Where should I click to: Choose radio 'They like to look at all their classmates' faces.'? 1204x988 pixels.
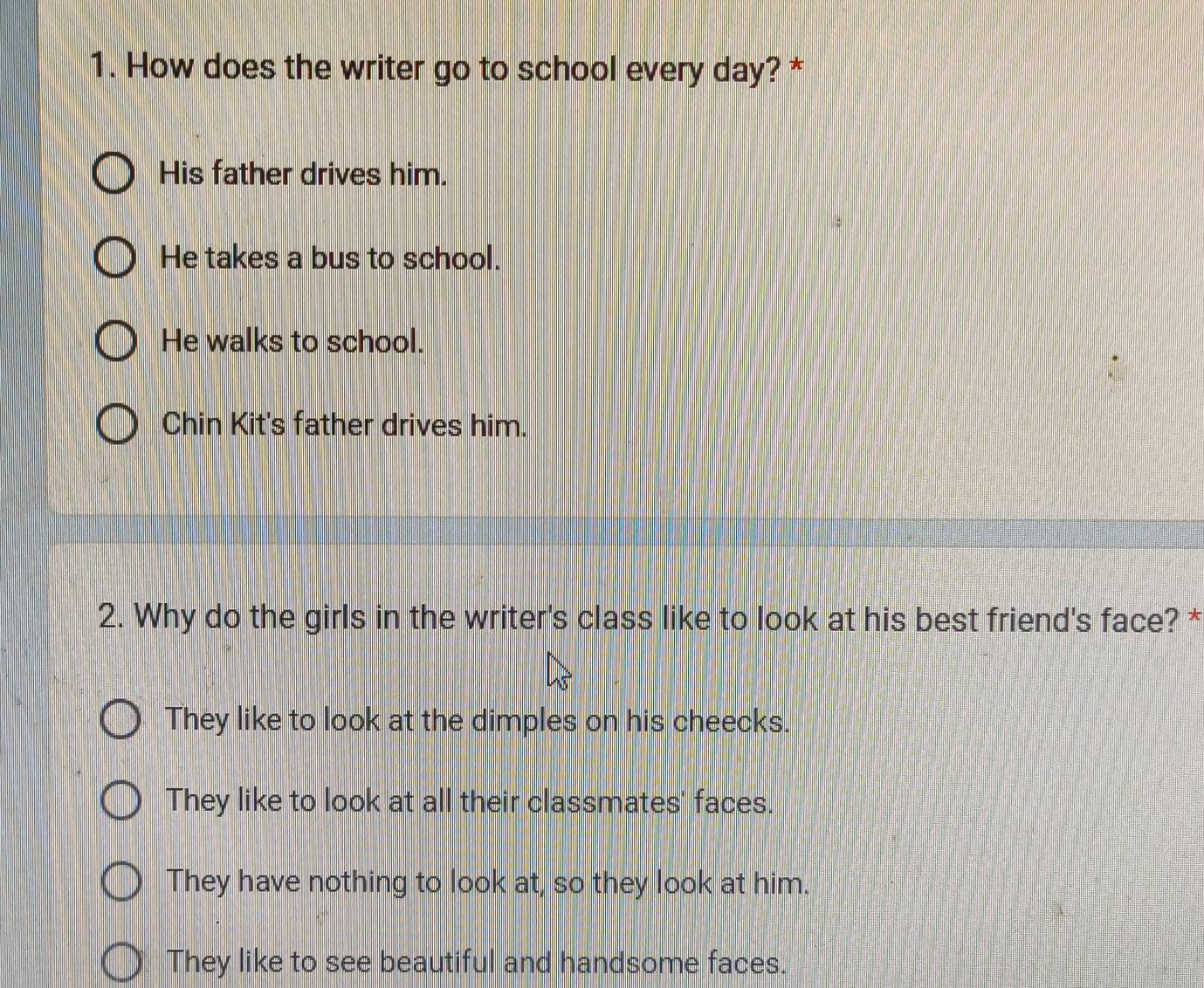[120, 802]
